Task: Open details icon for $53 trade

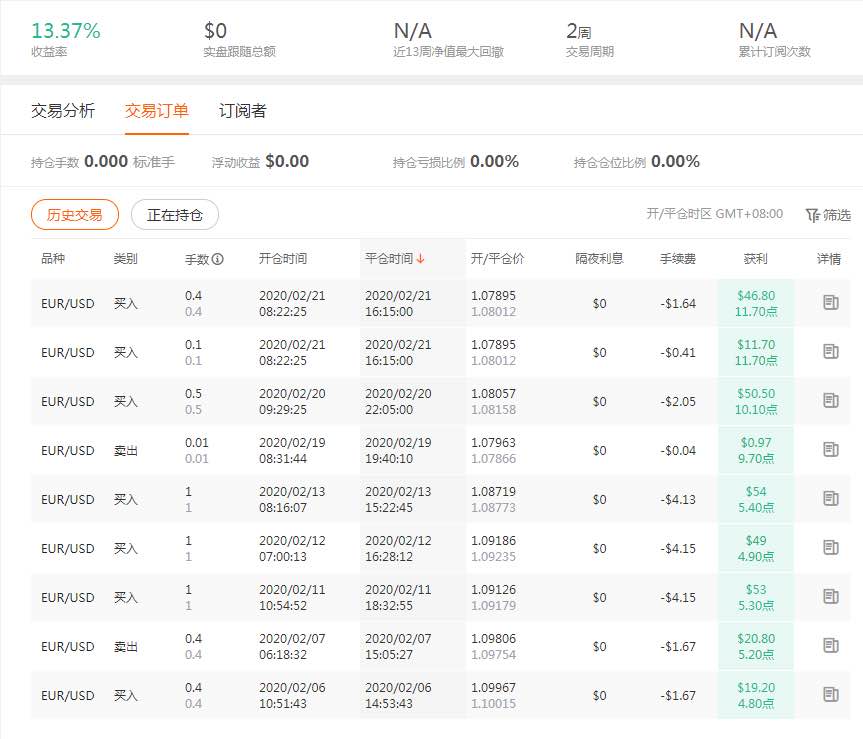Action: [831, 596]
